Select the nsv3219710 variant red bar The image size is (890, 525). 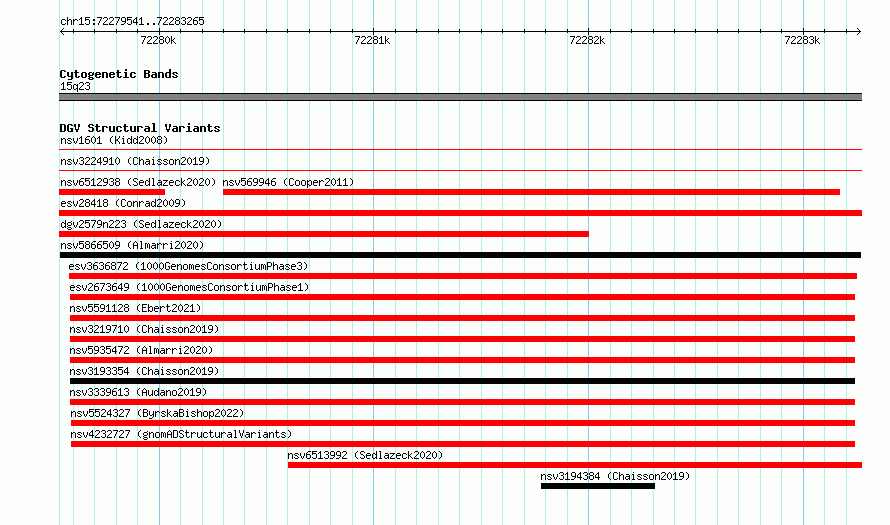(x=463, y=339)
